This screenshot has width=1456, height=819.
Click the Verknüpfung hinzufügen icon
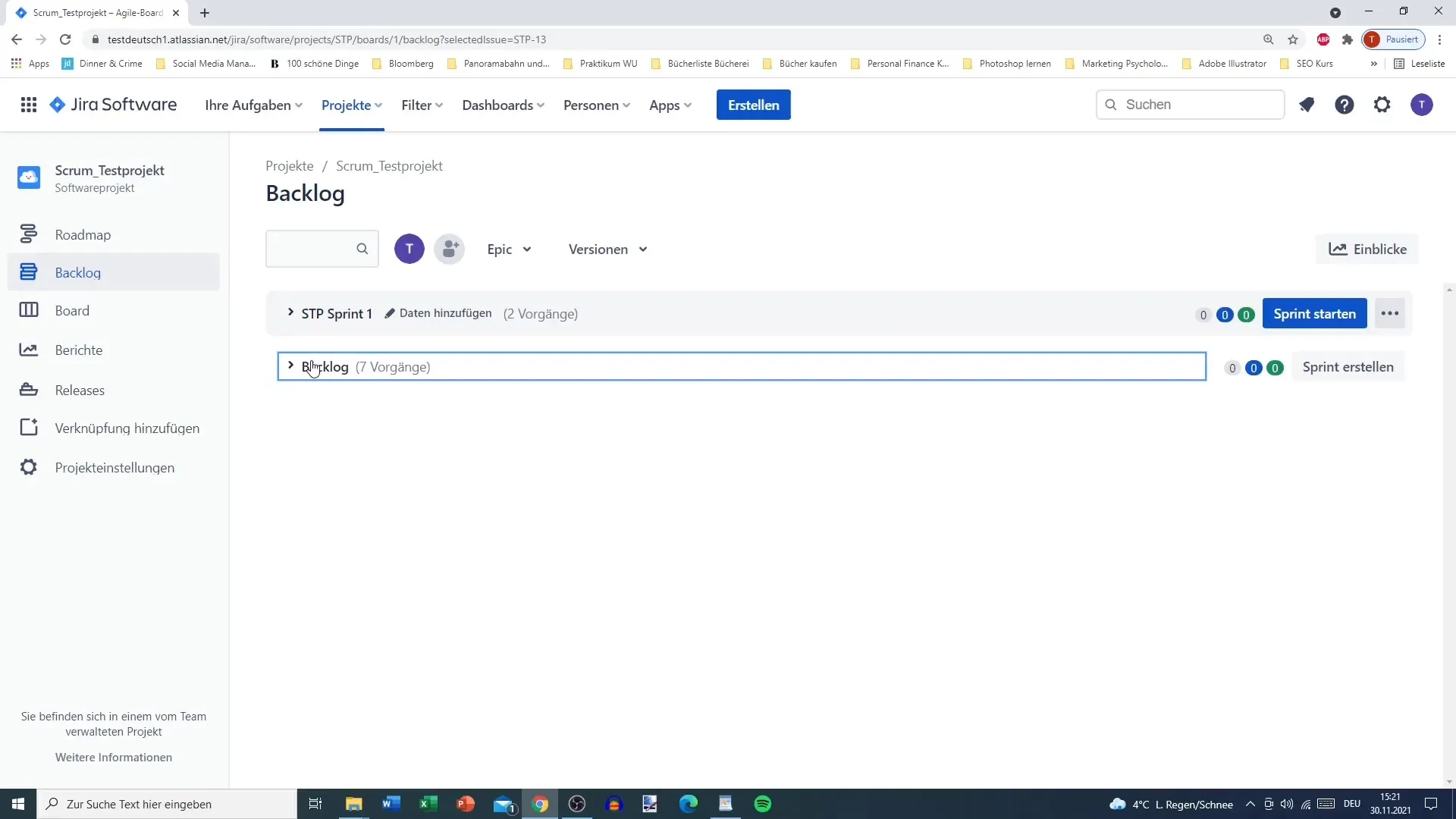(28, 428)
